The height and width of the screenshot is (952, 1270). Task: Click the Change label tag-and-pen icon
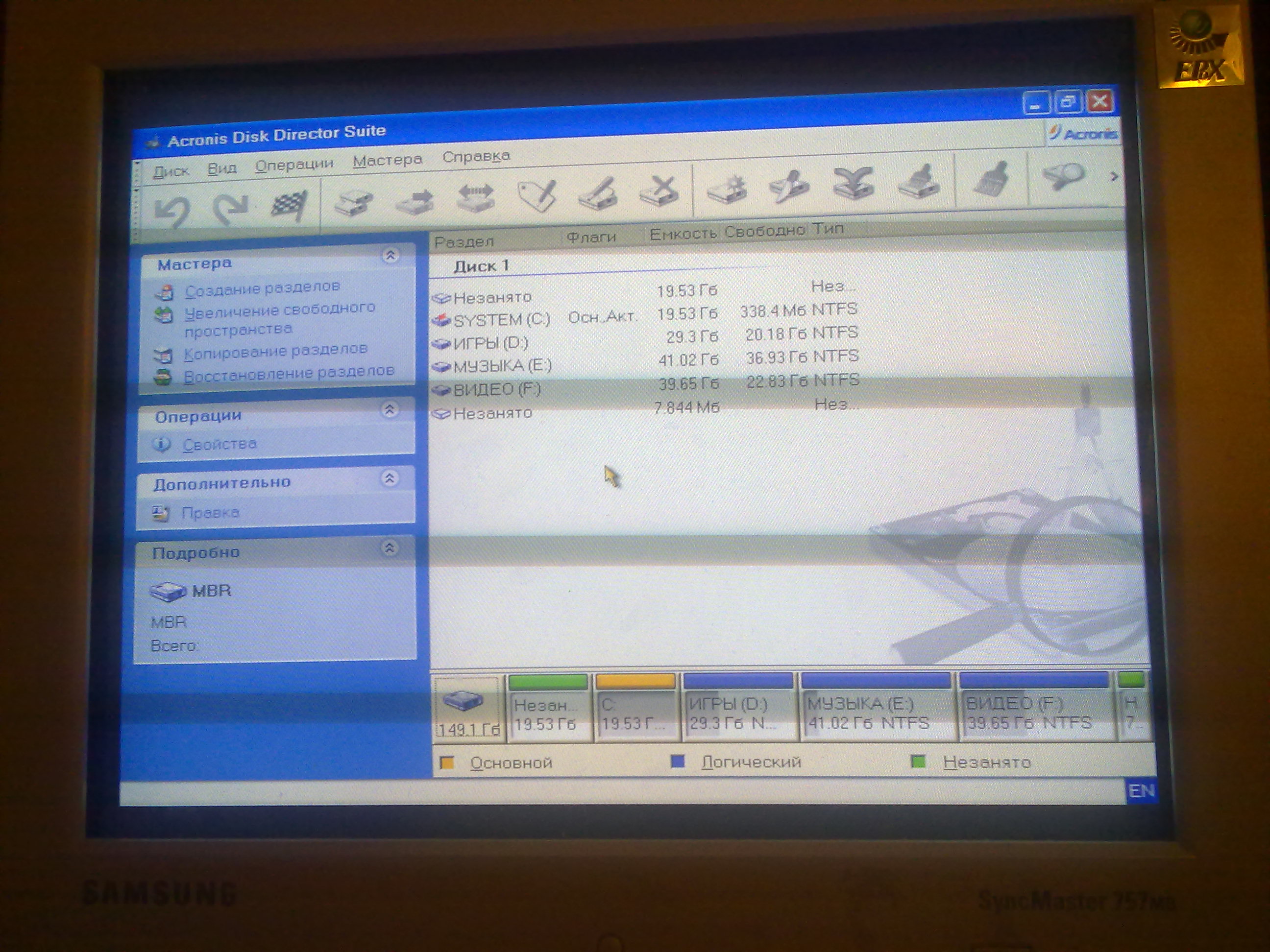(x=538, y=196)
